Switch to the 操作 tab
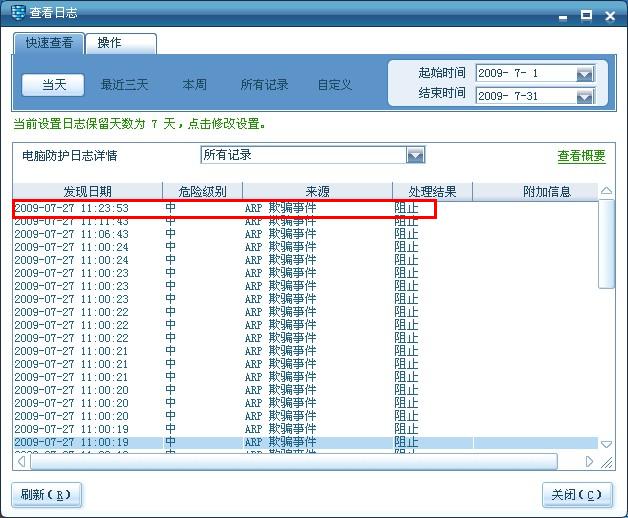The width and height of the screenshot is (628, 518). (121, 43)
